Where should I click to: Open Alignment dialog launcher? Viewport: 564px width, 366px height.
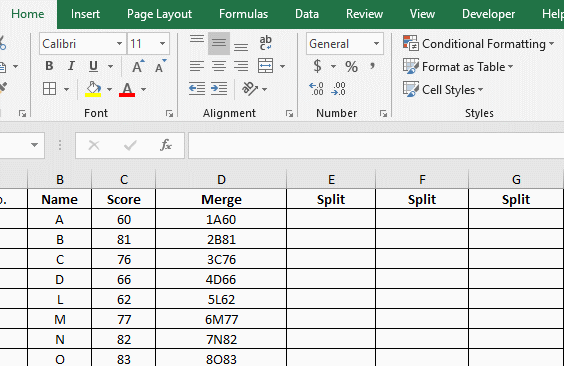coord(289,114)
